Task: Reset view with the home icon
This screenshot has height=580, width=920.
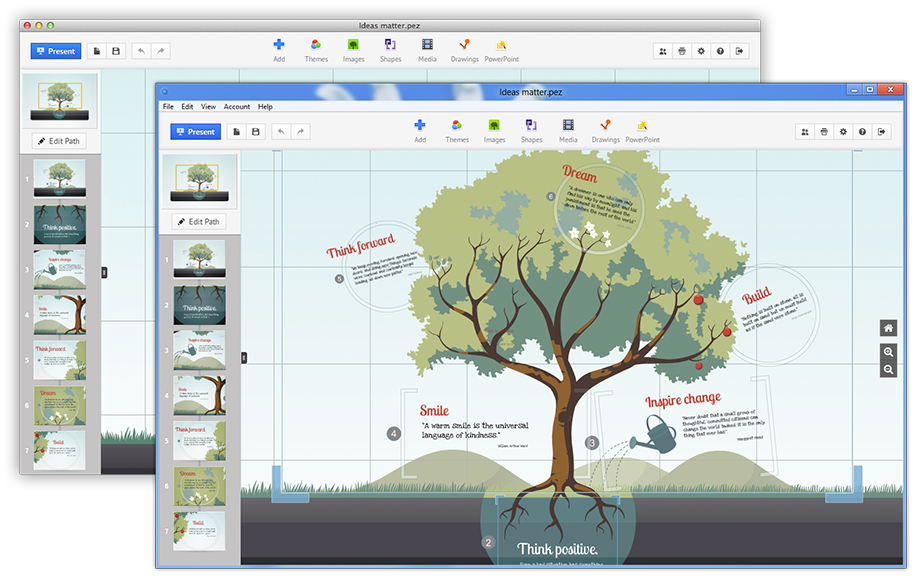Action: (x=887, y=327)
